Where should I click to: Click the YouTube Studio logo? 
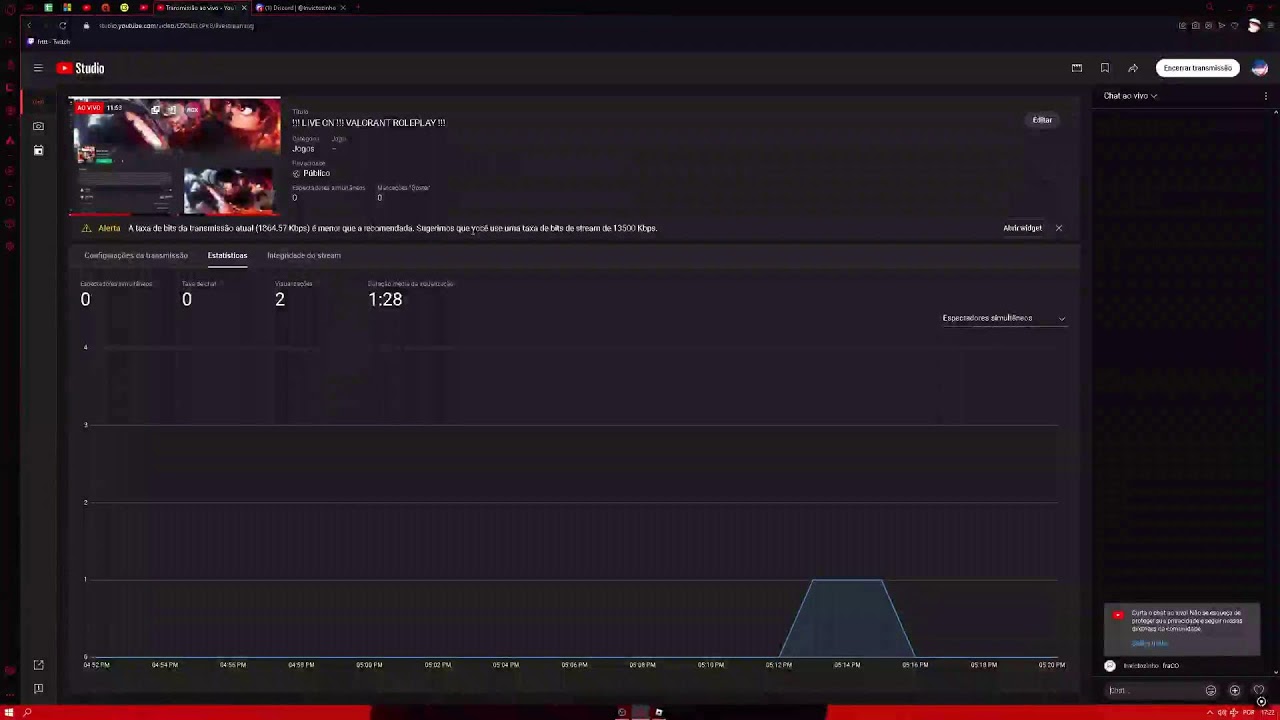(x=81, y=68)
